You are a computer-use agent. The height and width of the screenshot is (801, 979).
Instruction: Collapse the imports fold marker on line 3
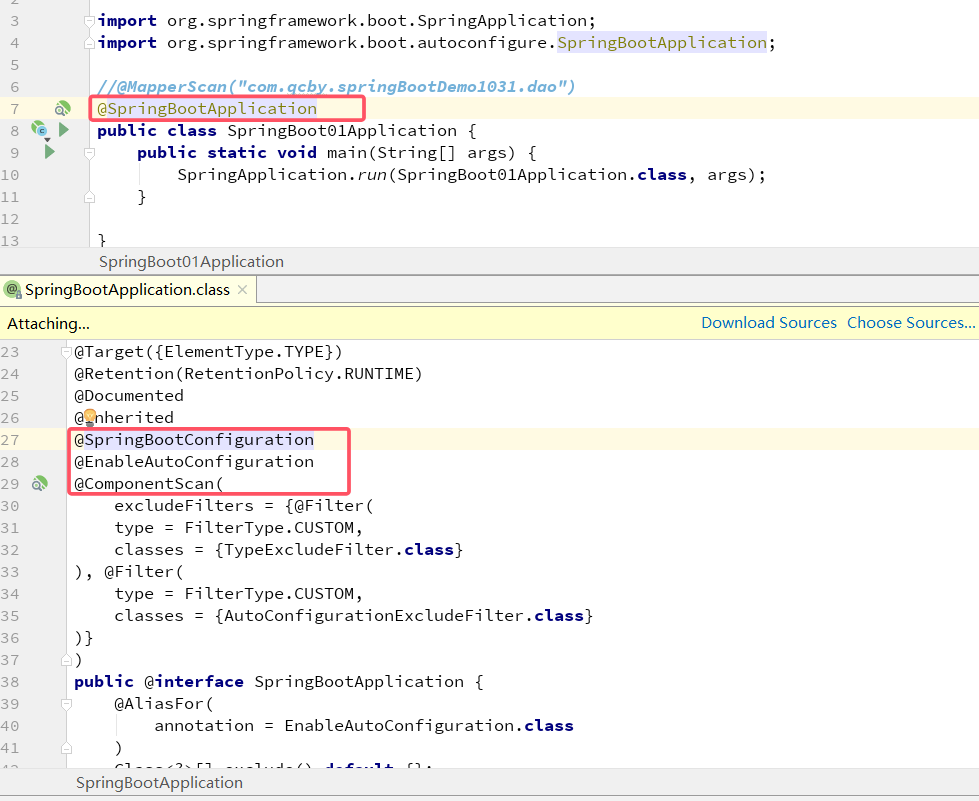coord(89,21)
